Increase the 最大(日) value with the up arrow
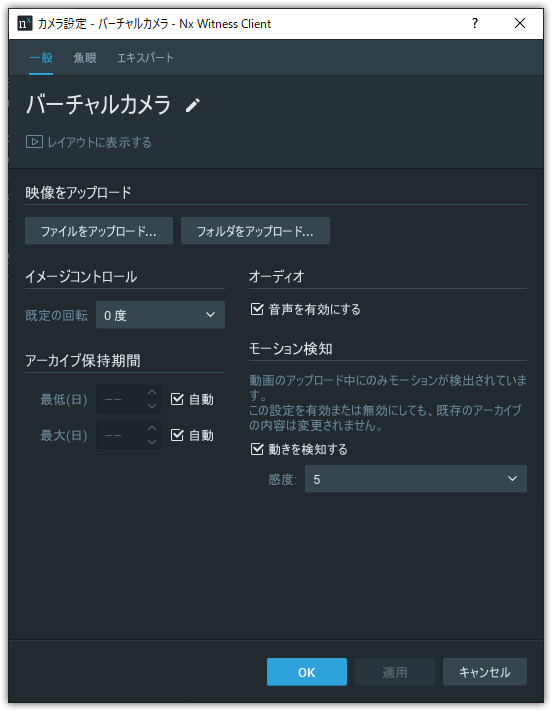The width and height of the screenshot is (552, 711). coord(152,429)
